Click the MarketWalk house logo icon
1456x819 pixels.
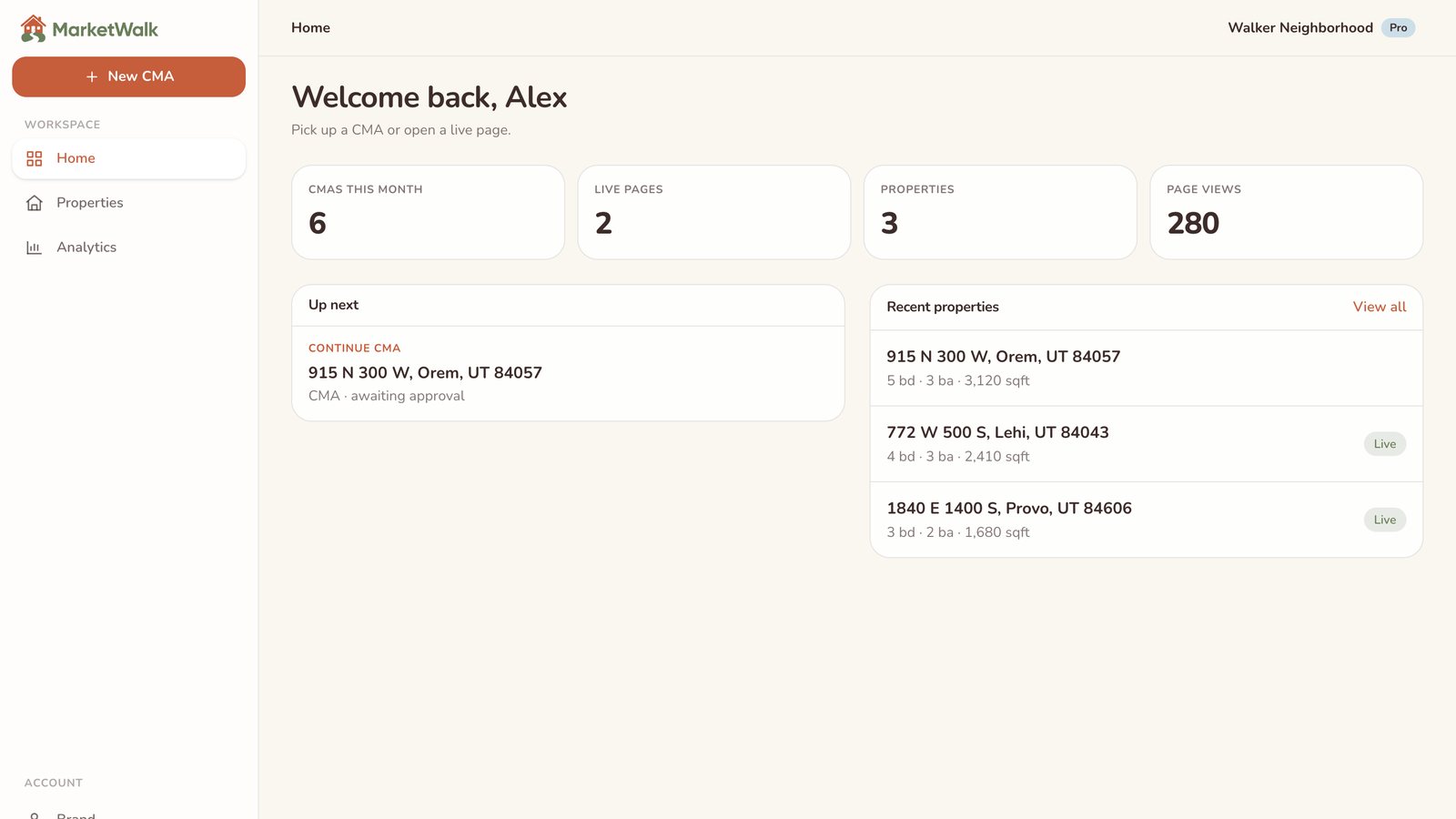[34, 28]
